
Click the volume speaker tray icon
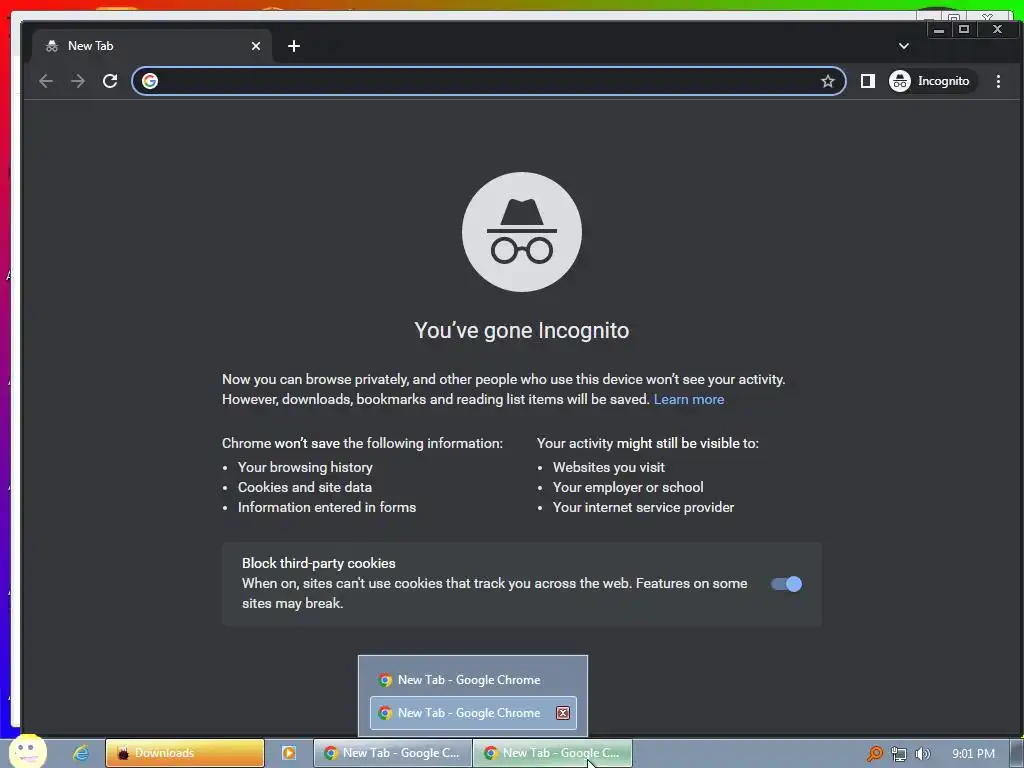pyautogui.click(x=922, y=754)
